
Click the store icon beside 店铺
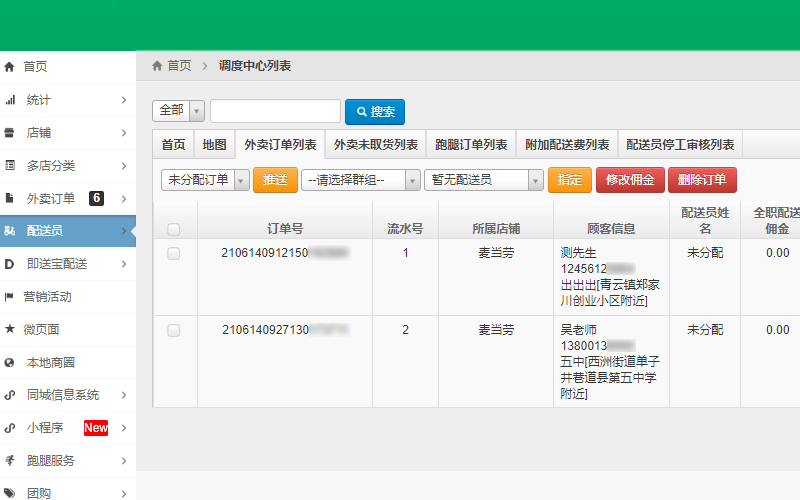[10, 133]
